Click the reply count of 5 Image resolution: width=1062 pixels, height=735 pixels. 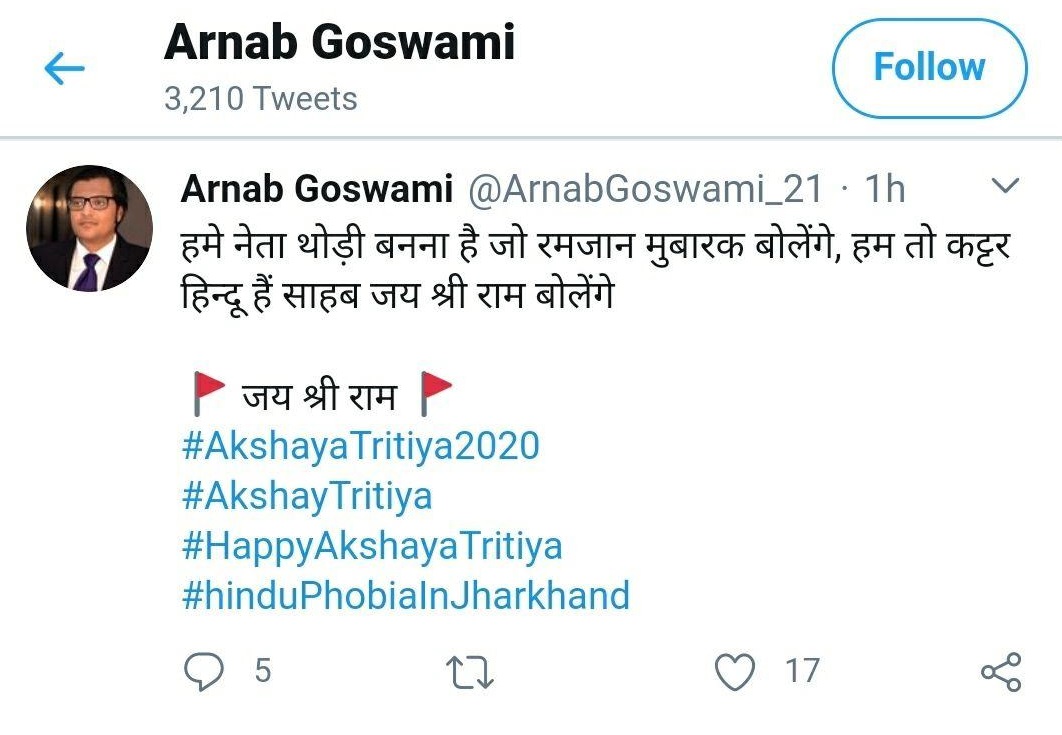click(x=262, y=671)
